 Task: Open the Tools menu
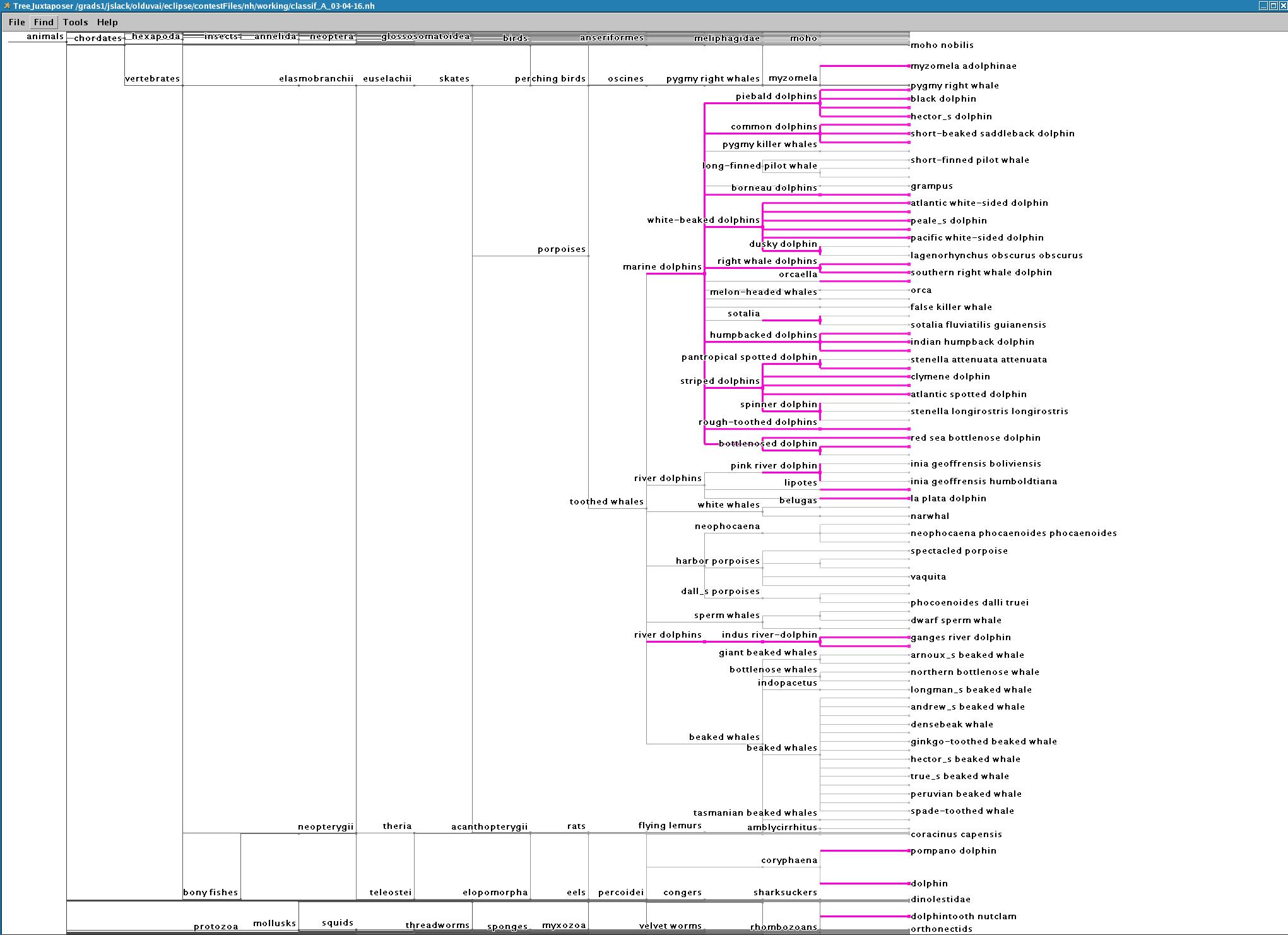75,22
